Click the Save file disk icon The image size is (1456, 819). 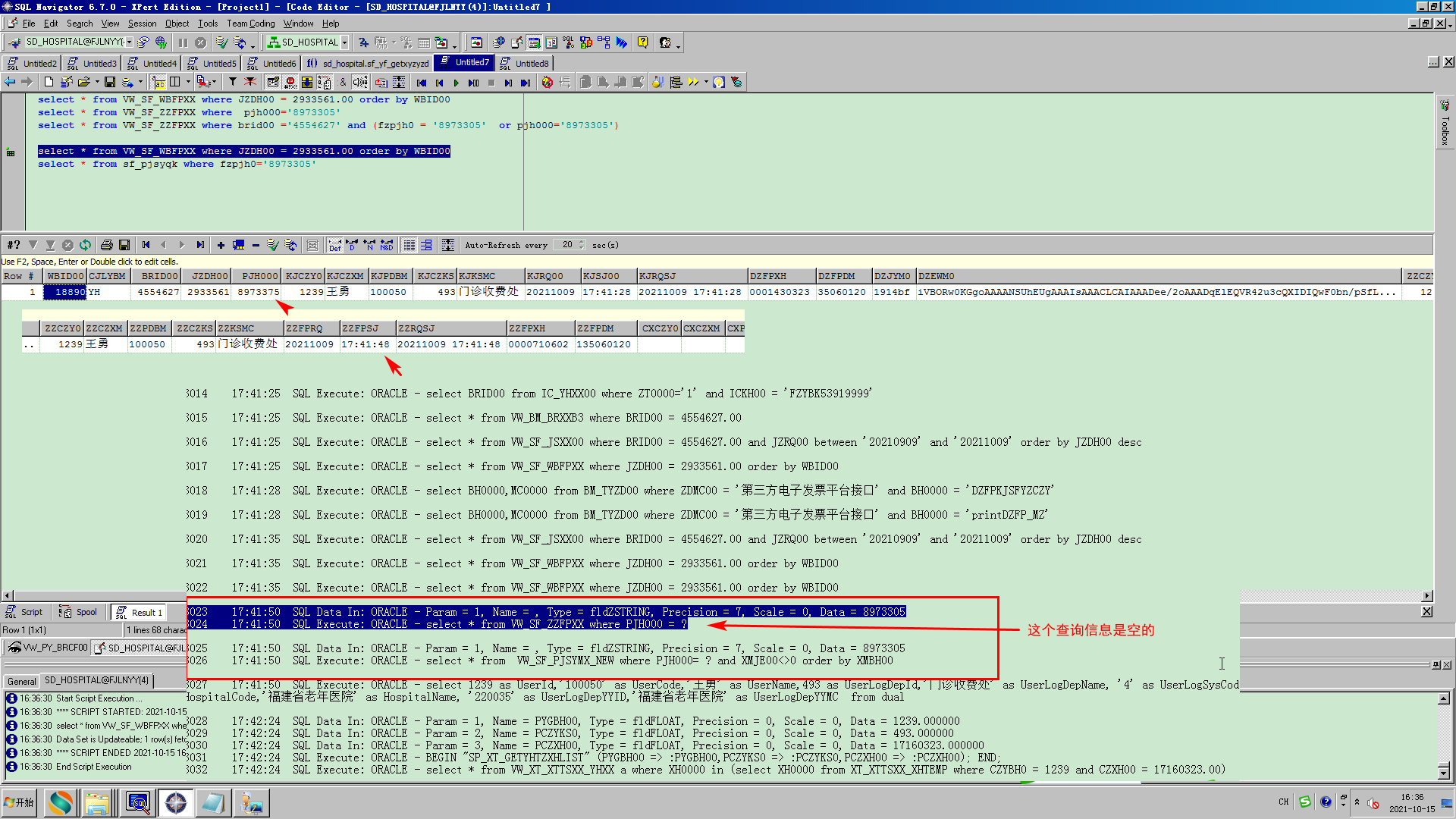pyautogui.click(x=110, y=82)
